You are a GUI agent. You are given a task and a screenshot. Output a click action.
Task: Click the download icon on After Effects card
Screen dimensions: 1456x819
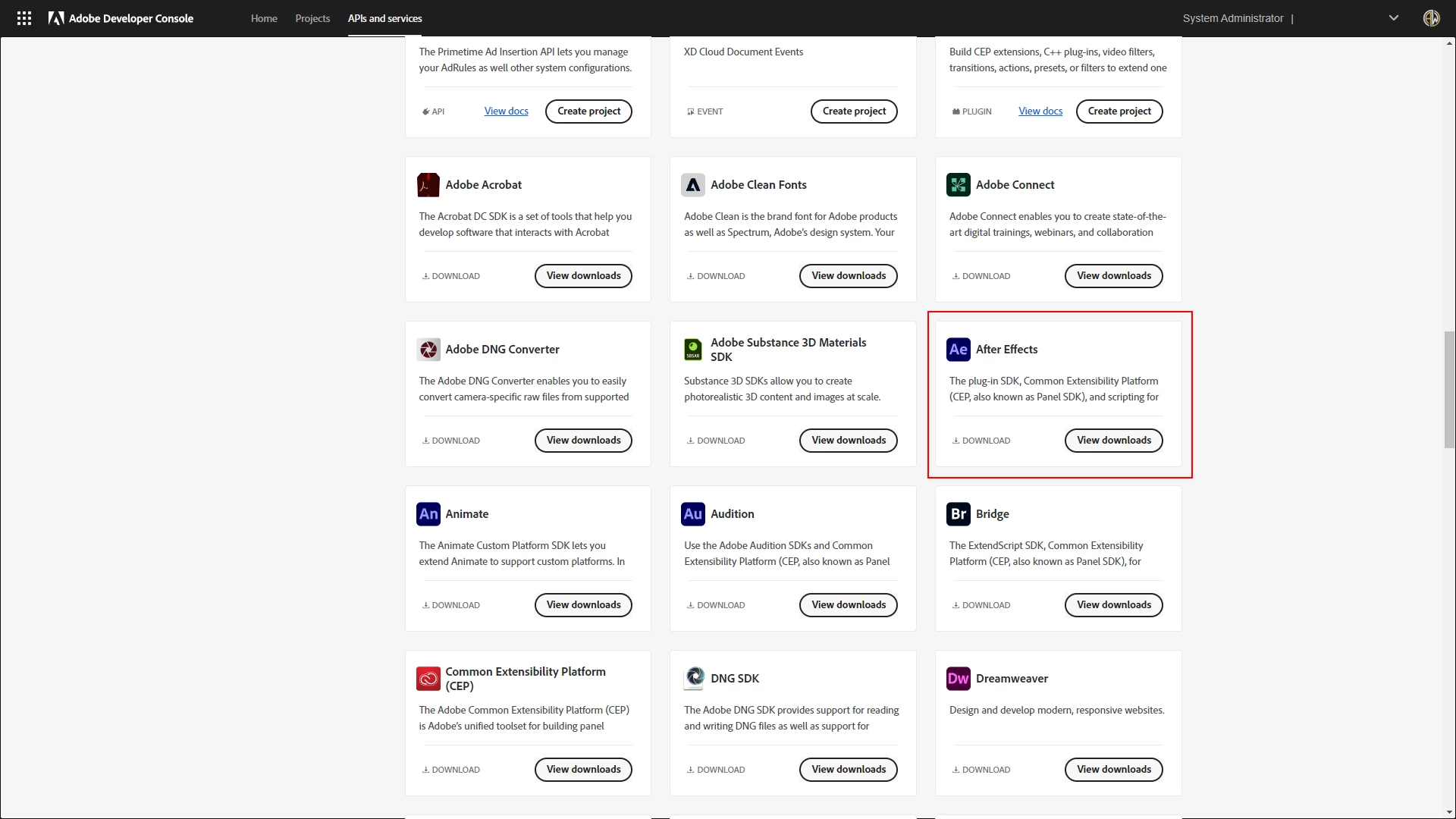[x=955, y=441]
